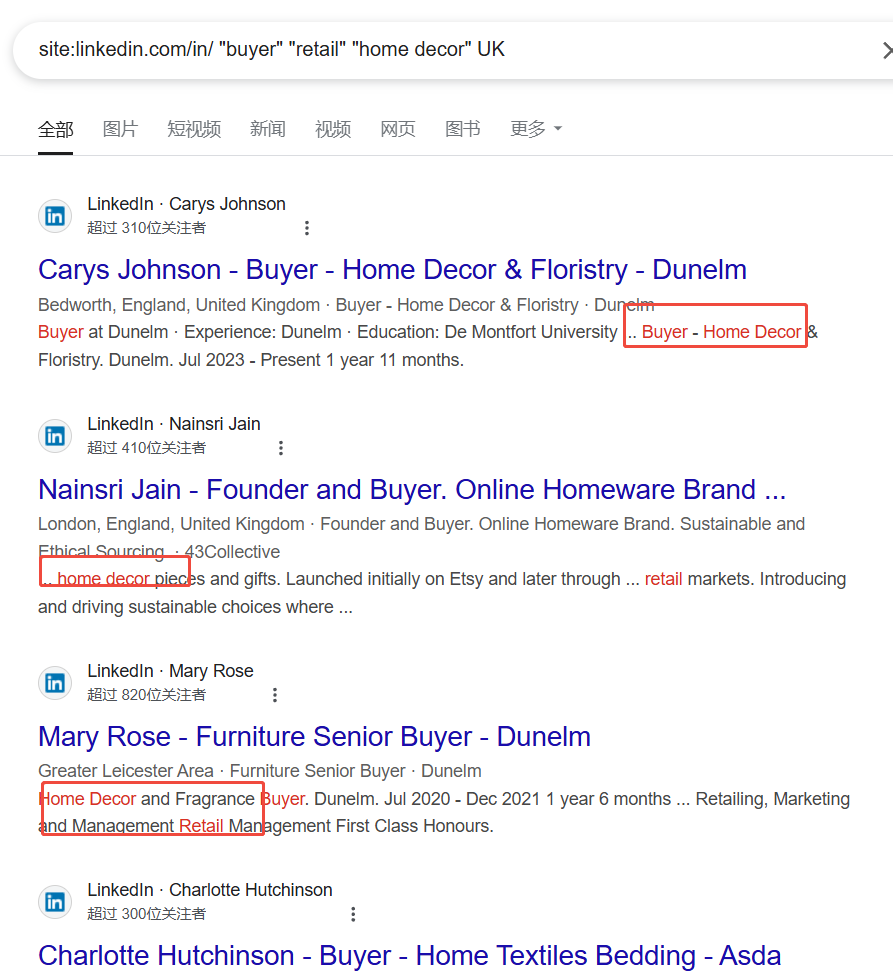The image size is (893, 971).
Task: Click 'Greater Leicester Area' location text
Action: tap(126, 771)
